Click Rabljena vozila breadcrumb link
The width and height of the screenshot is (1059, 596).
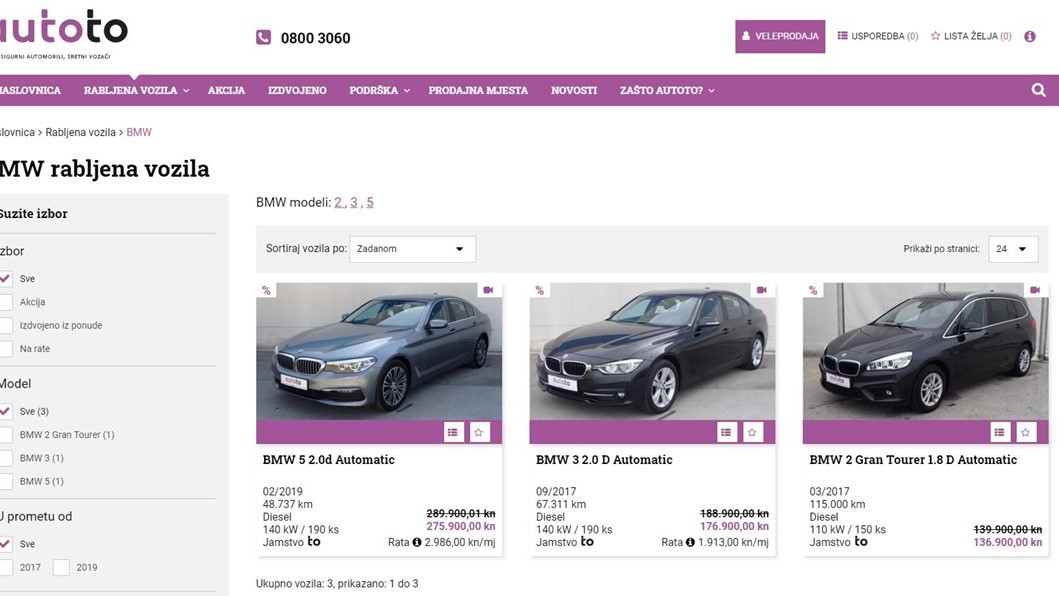[x=80, y=132]
